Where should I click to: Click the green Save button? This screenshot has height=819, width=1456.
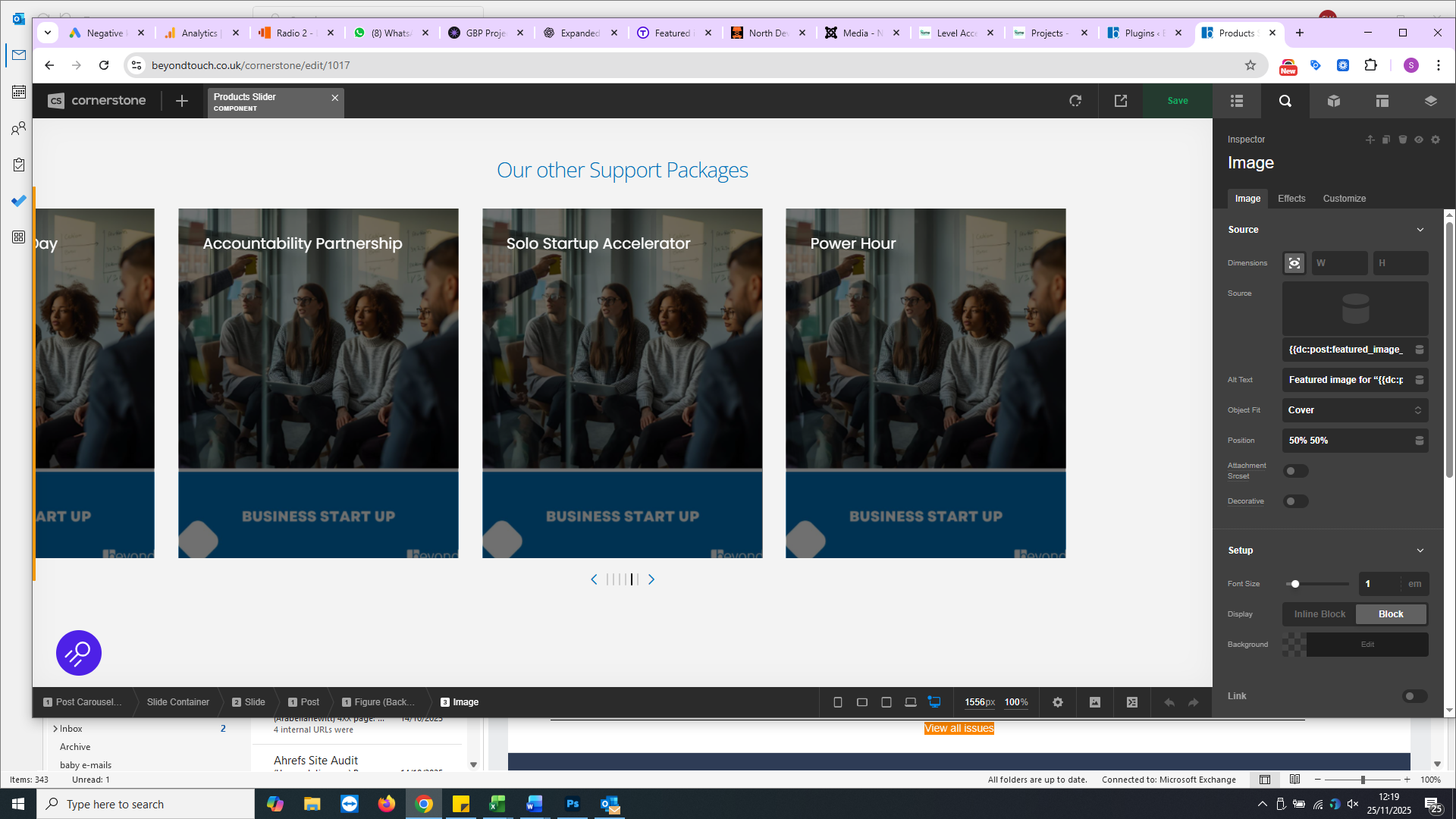[x=1178, y=101]
